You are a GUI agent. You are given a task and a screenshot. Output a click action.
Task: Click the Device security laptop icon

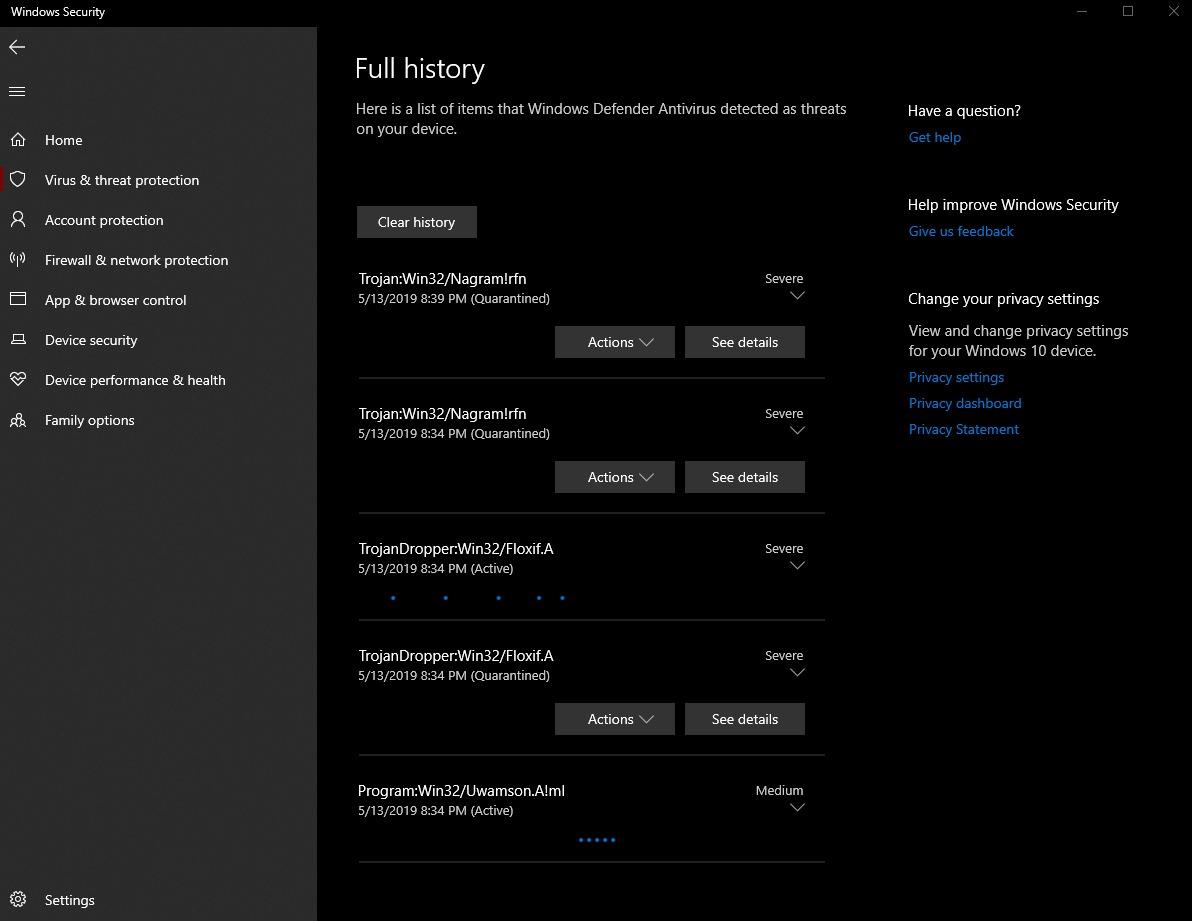(18, 340)
